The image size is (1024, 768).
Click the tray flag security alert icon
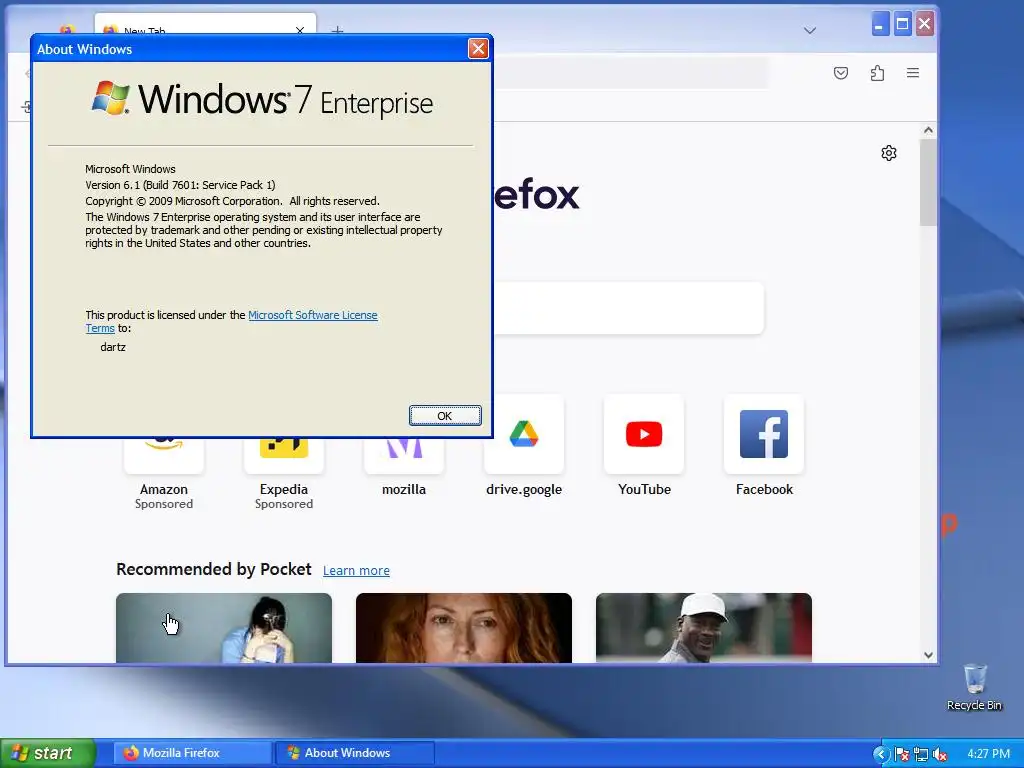click(x=902, y=755)
